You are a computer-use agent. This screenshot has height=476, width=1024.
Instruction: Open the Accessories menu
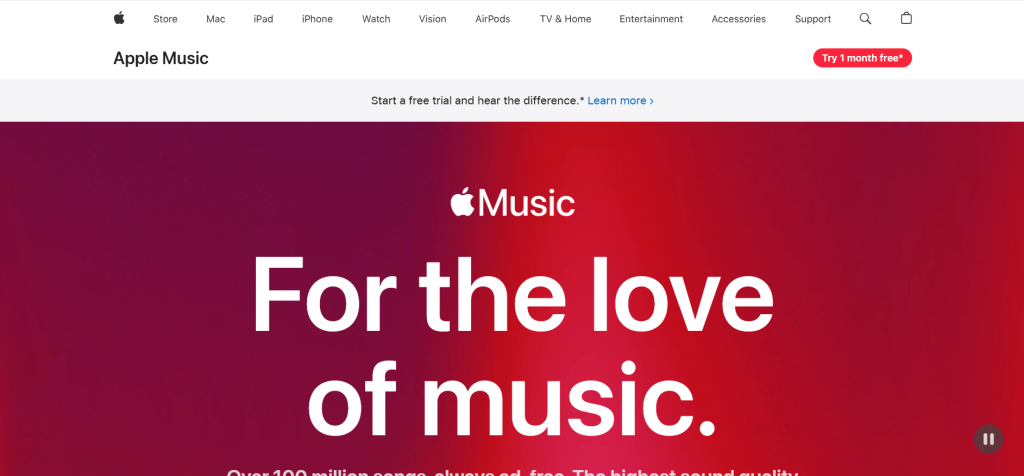(x=739, y=19)
